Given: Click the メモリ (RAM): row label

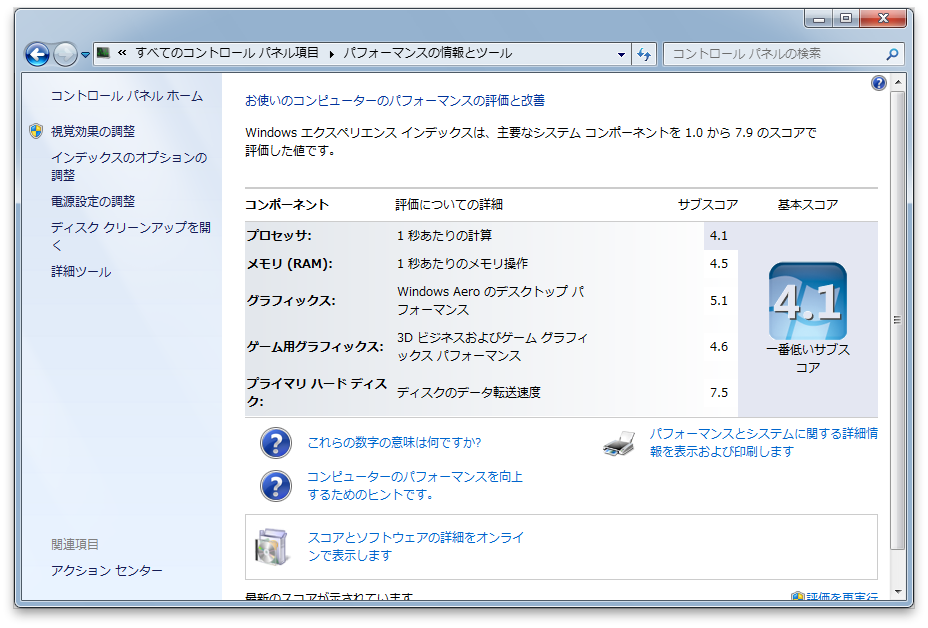Looking at the screenshot, I should click(289, 264).
